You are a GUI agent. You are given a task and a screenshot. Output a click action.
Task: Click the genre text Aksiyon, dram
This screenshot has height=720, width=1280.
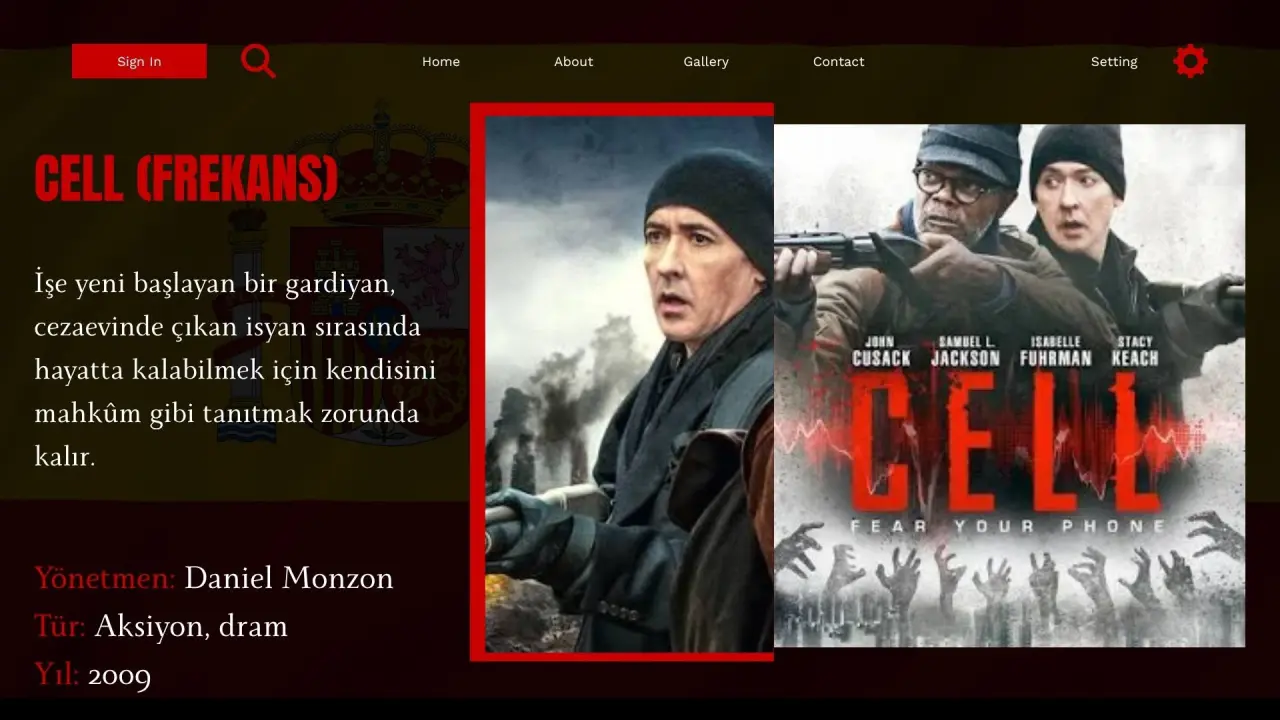coord(191,626)
